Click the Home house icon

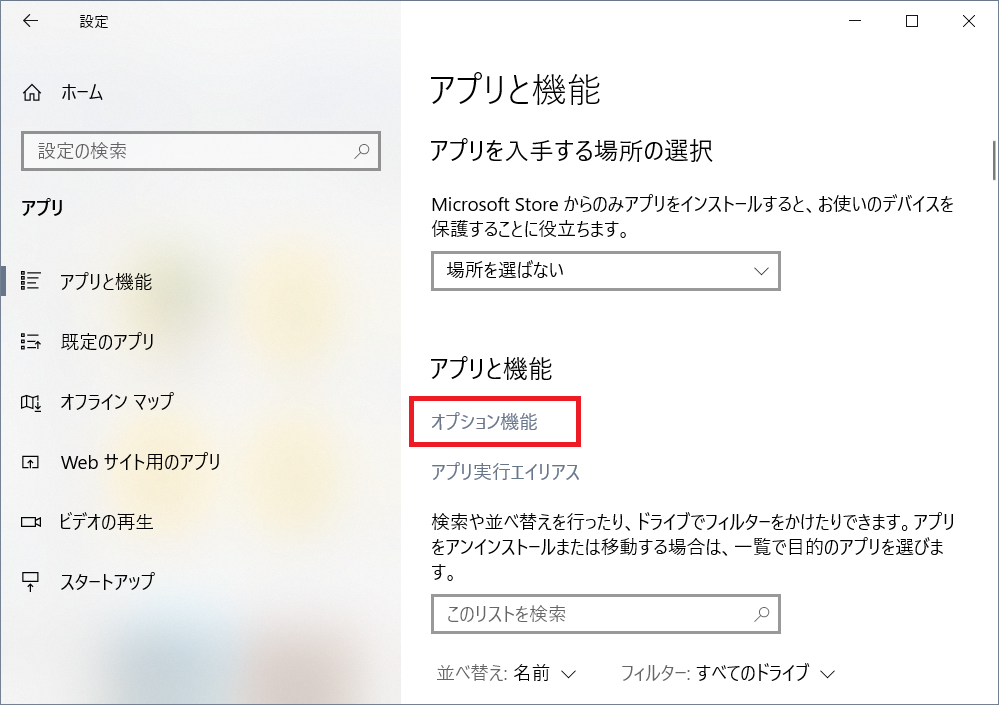[x=32, y=93]
